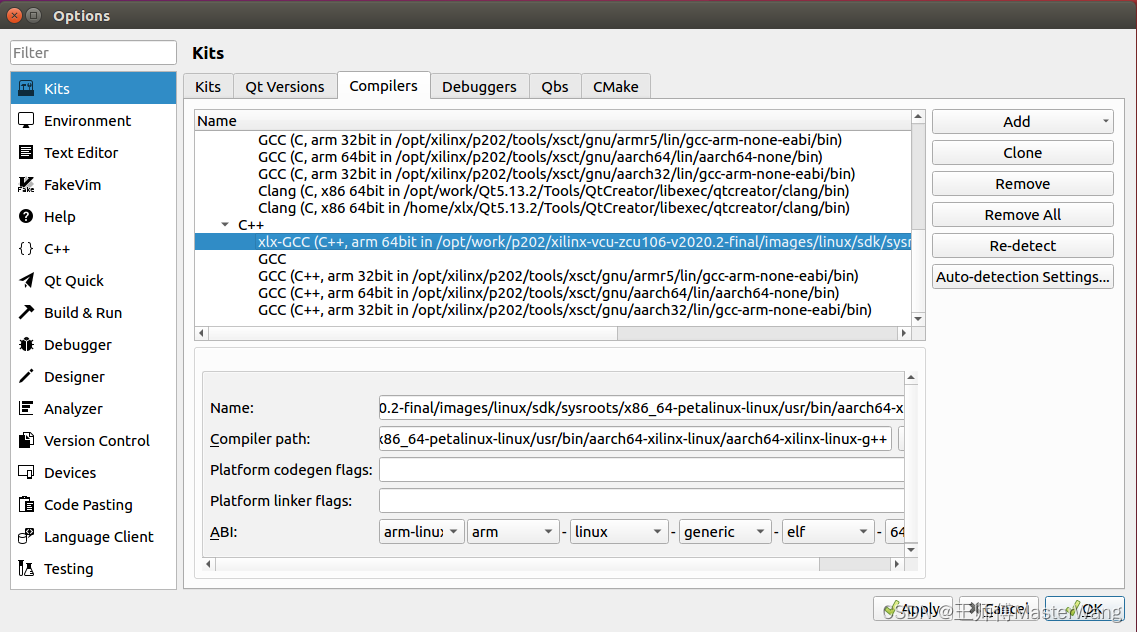Open Debugger bug icon
The width and height of the screenshot is (1137, 632).
pos(26,344)
